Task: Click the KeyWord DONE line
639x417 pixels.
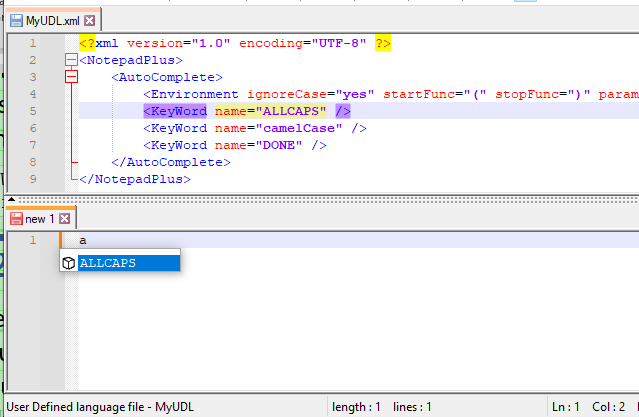Action: point(235,145)
